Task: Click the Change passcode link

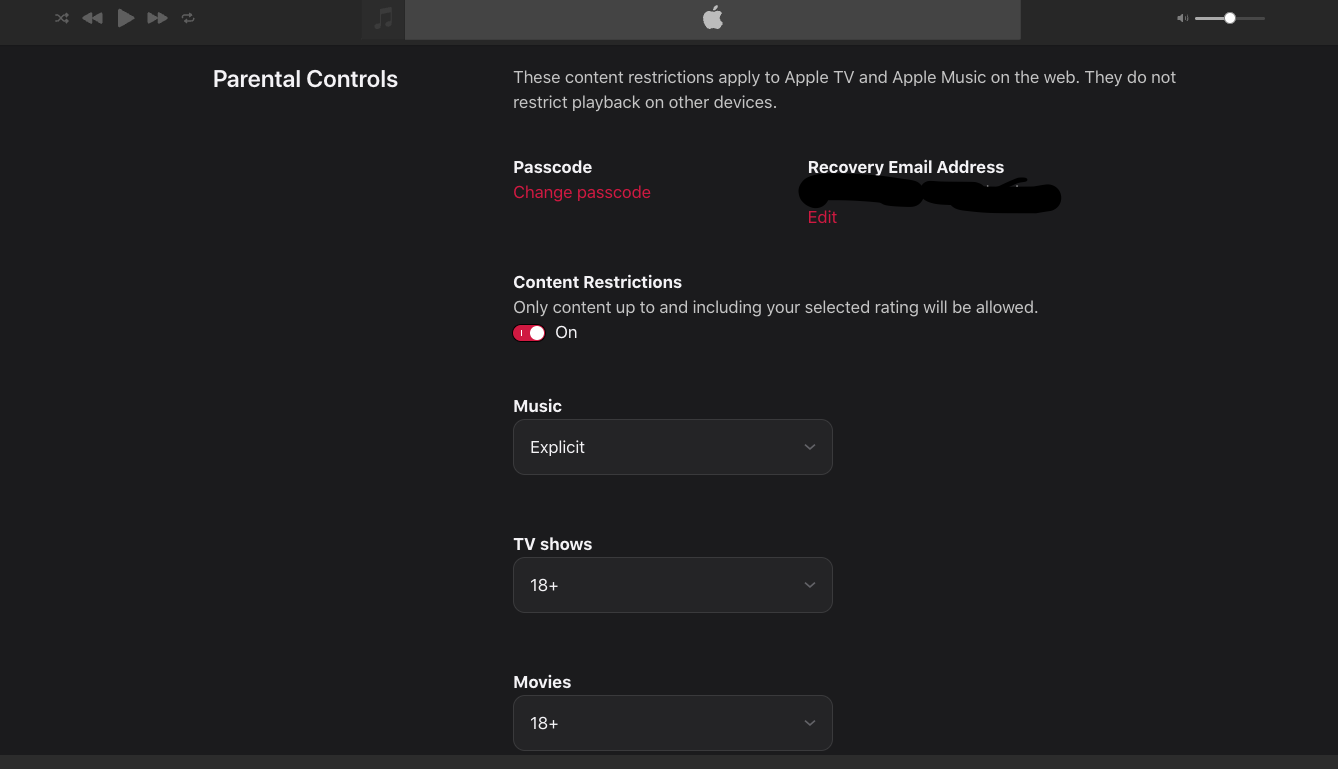Action: click(x=581, y=192)
